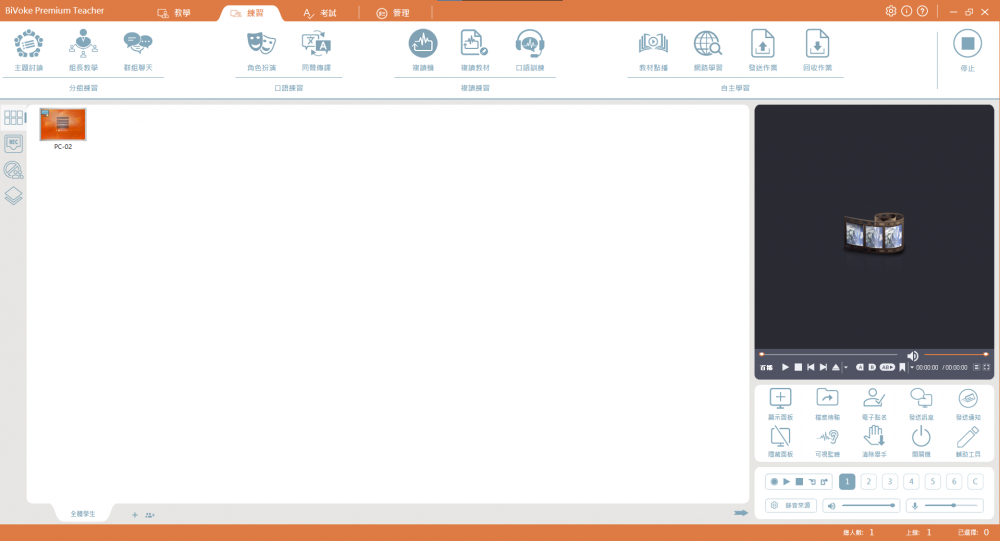Image resolution: width=1000 pixels, height=541 pixels.
Task: Click 靜音來源 mute source button
Action: (792, 506)
